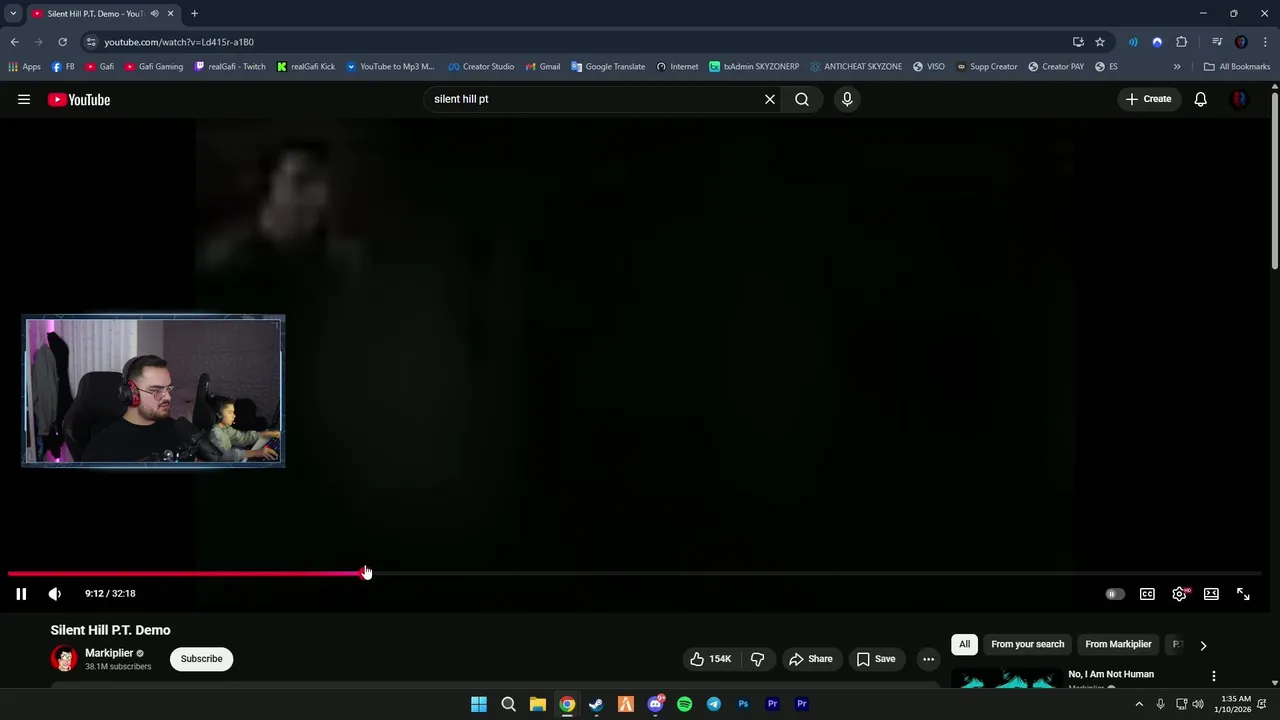
Task: Bookmark this page with star icon
Action: click(1100, 42)
